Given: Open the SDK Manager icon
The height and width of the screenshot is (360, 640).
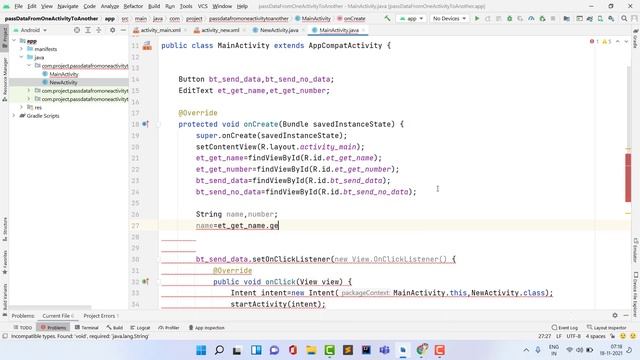Looking at the screenshot, I should 611,18.
